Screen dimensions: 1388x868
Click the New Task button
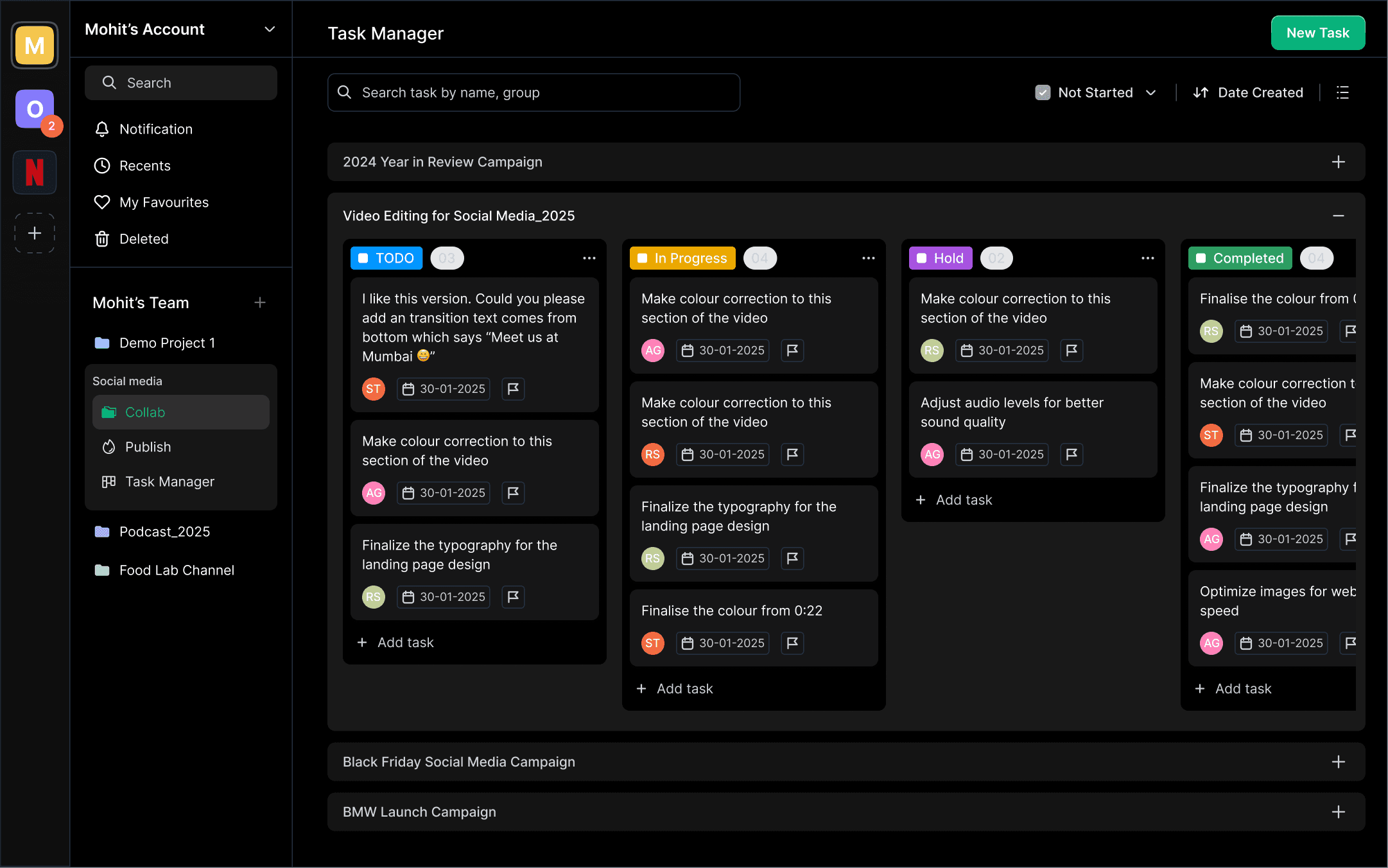pos(1317,33)
